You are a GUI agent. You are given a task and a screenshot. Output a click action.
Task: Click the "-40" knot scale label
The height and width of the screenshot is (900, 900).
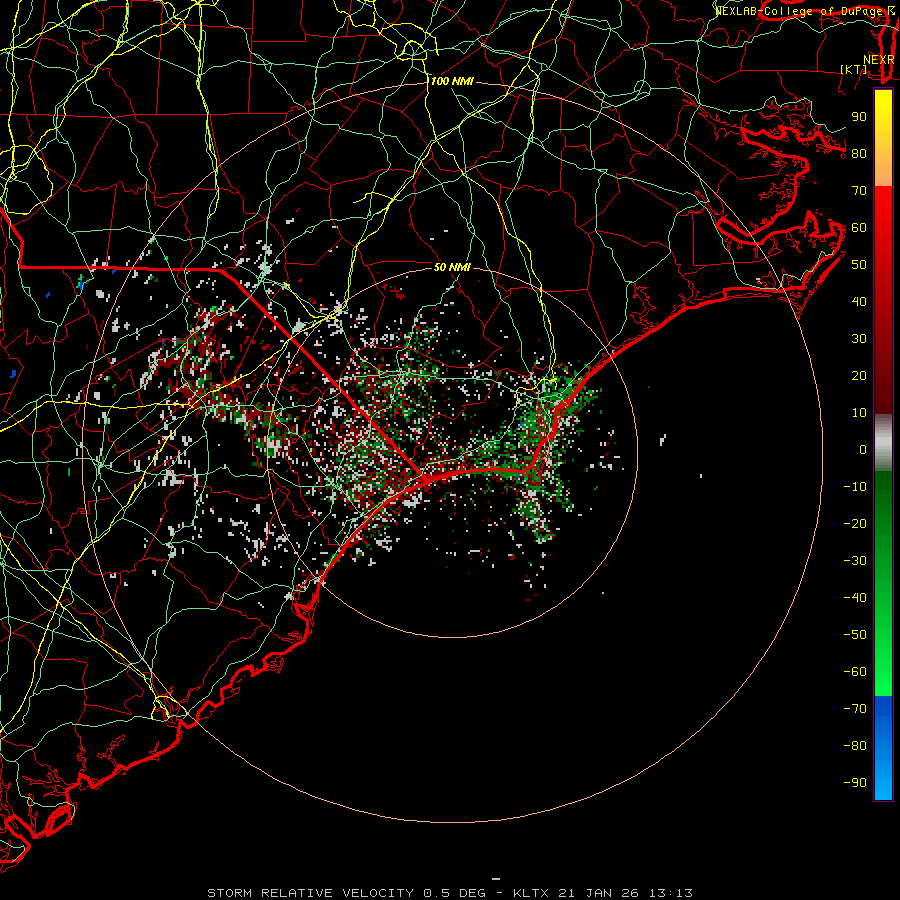[855, 598]
